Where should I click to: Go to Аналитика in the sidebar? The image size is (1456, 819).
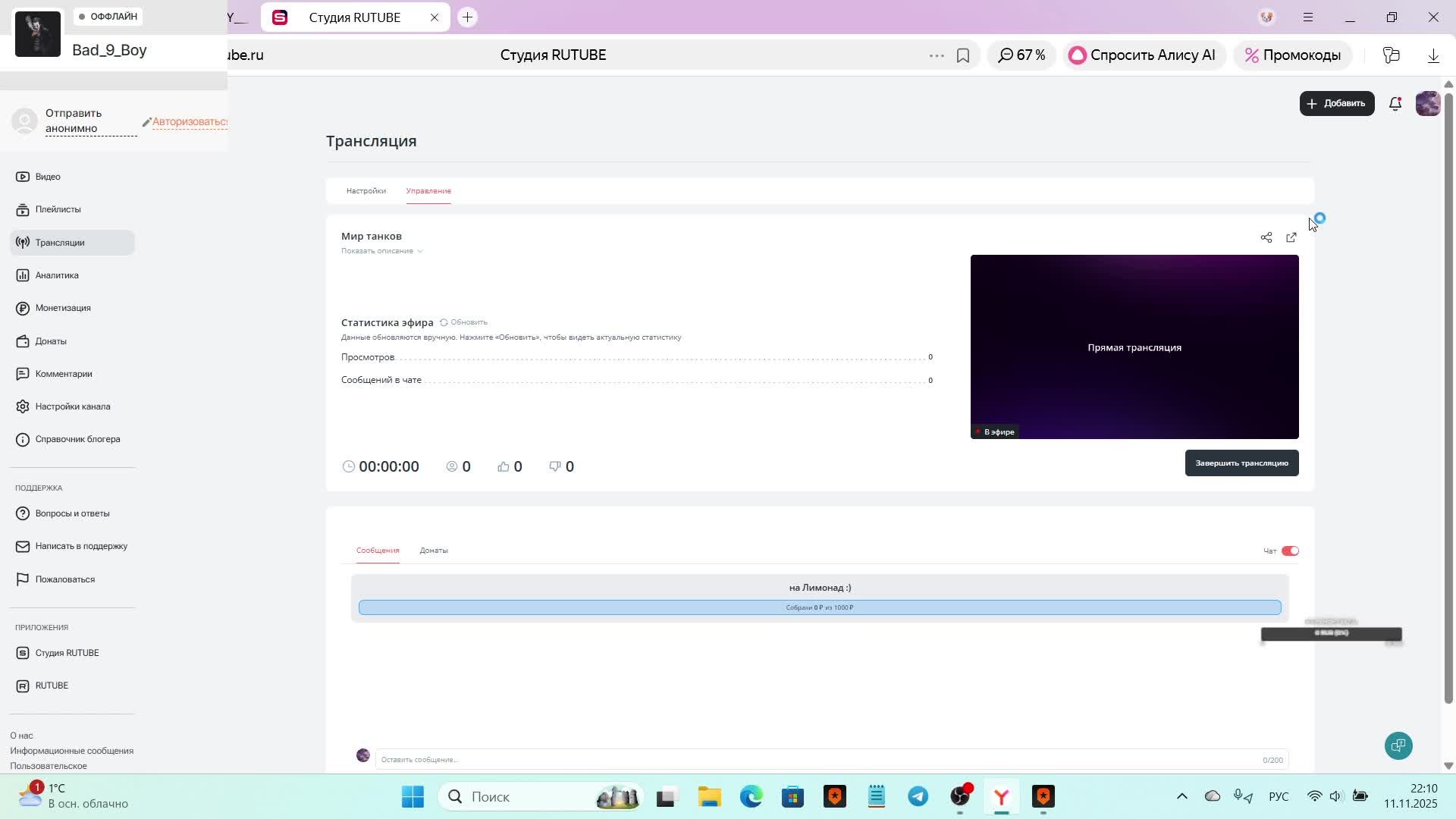coord(57,275)
